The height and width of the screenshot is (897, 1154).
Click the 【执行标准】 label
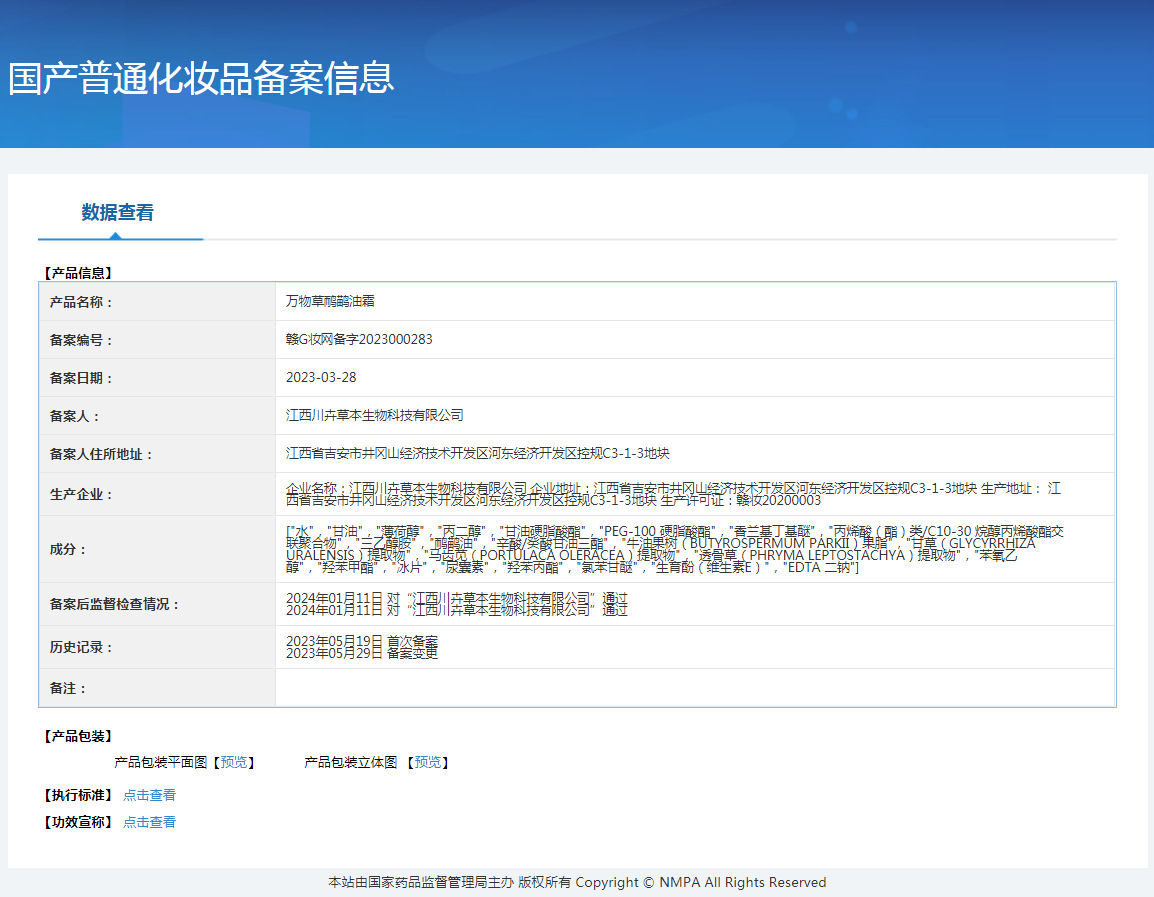pyautogui.click(x=78, y=795)
